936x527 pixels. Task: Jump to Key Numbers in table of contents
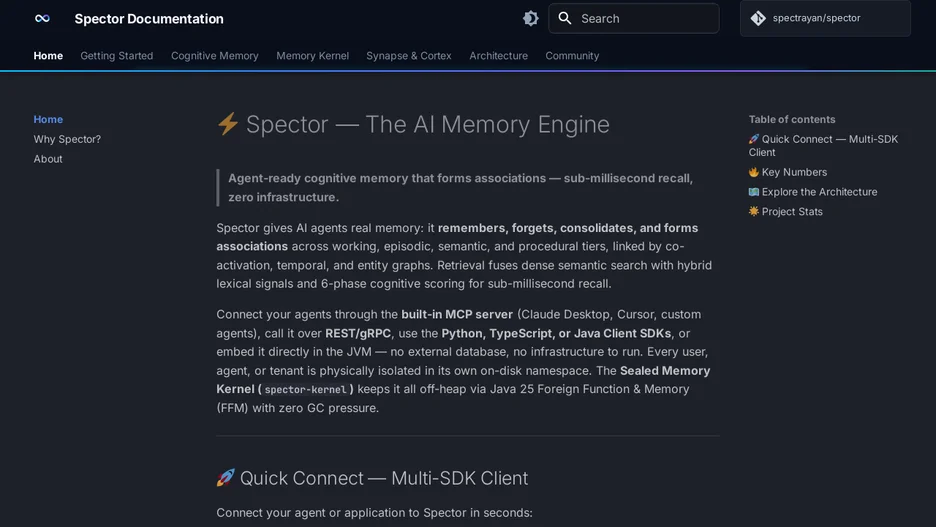(x=788, y=172)
